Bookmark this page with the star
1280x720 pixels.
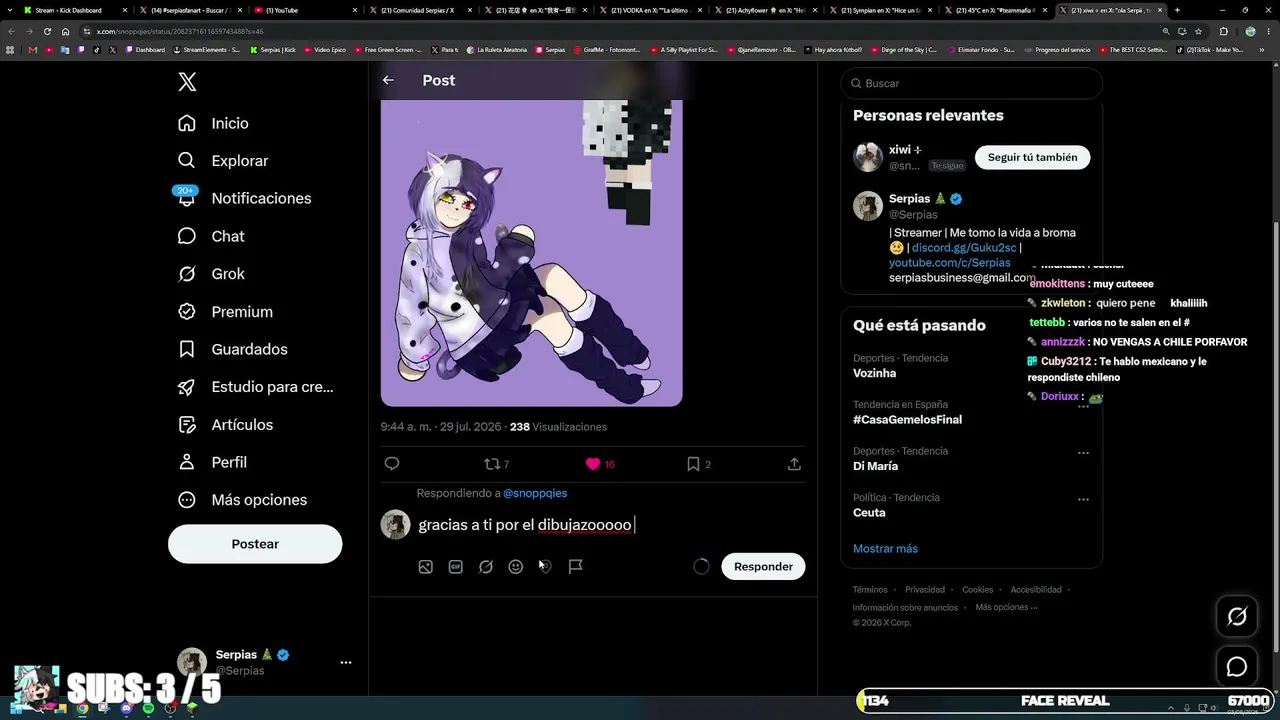pyautogui.click(x=1199, y=31)
